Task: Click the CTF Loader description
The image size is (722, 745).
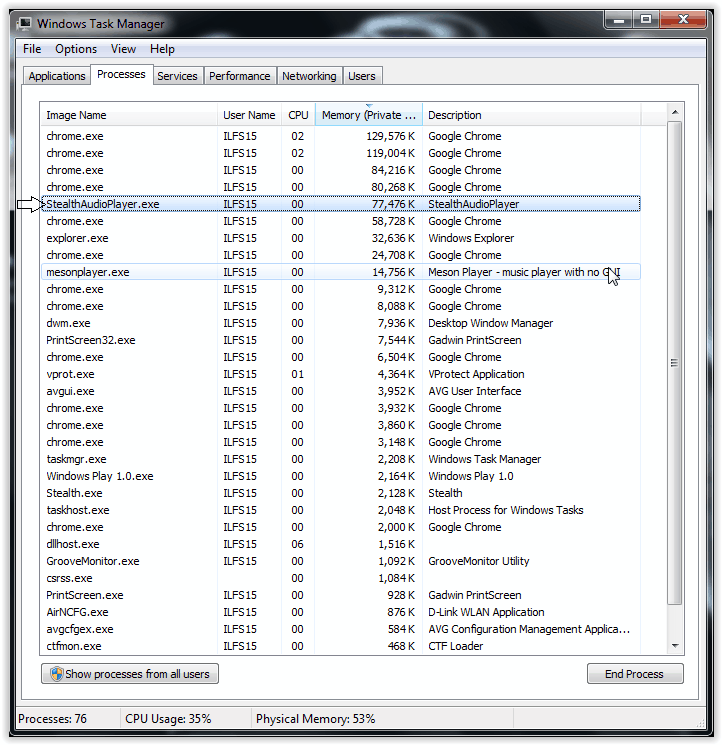Action: 456,646
